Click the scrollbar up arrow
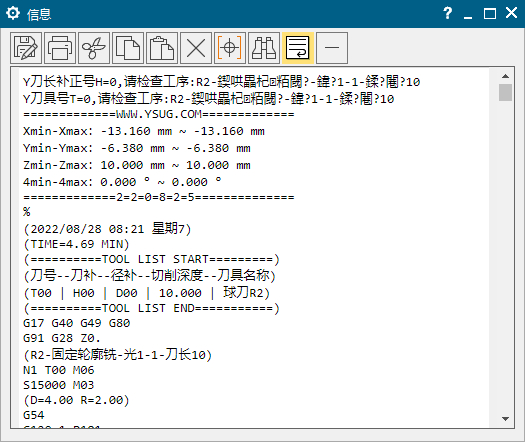The height and width of the screenshot is (442, 525). point(505,76)
